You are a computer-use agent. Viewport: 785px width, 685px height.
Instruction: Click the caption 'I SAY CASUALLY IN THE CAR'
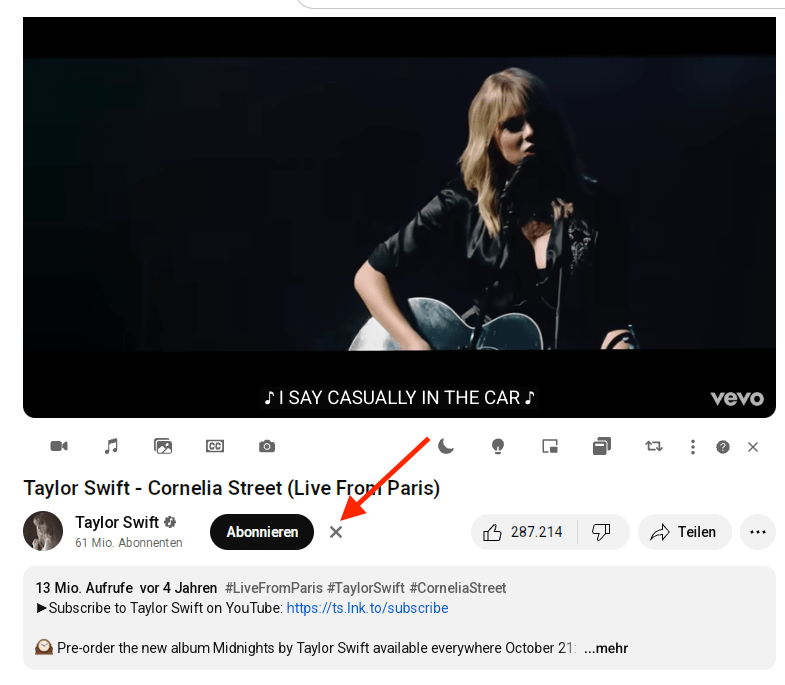point(399,398)
